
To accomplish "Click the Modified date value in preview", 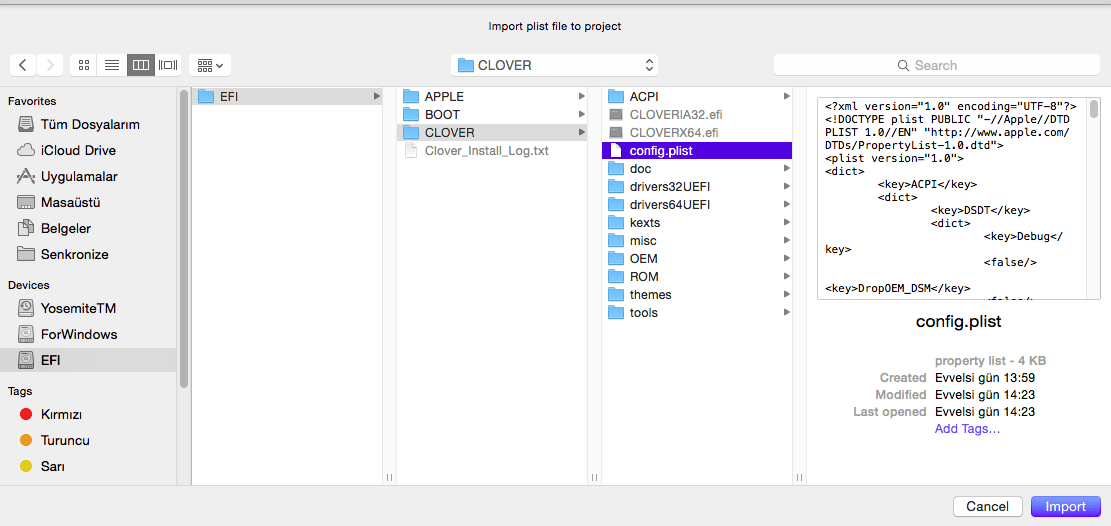I will (985, 395).
